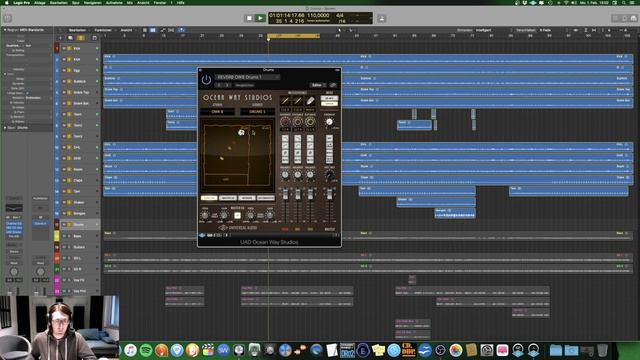Toggle the yellow highlighted track header button
The width and height of the screenshot is (640, 360).
tap(81, 38)
